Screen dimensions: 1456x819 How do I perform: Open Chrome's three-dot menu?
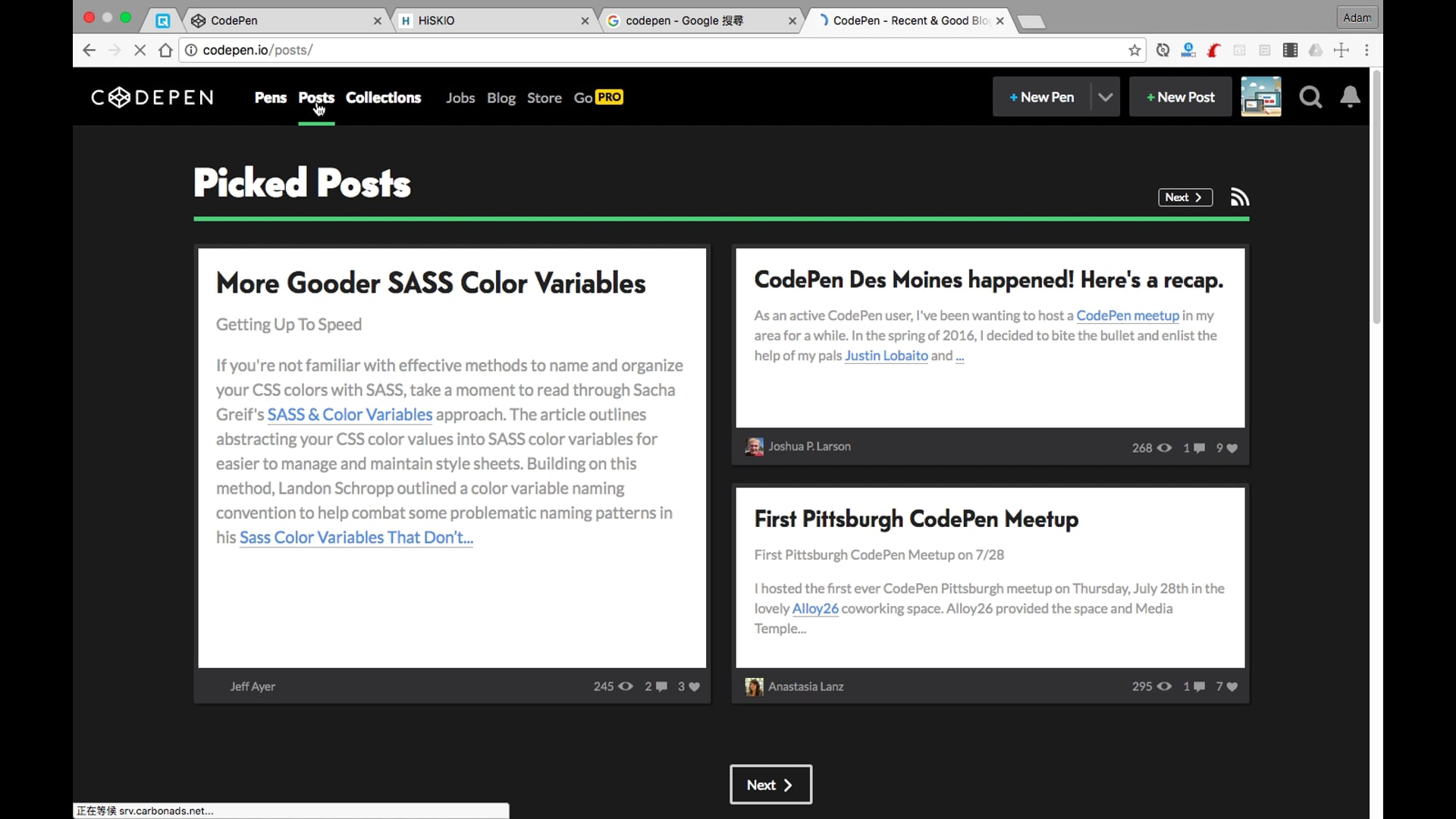1367,50
